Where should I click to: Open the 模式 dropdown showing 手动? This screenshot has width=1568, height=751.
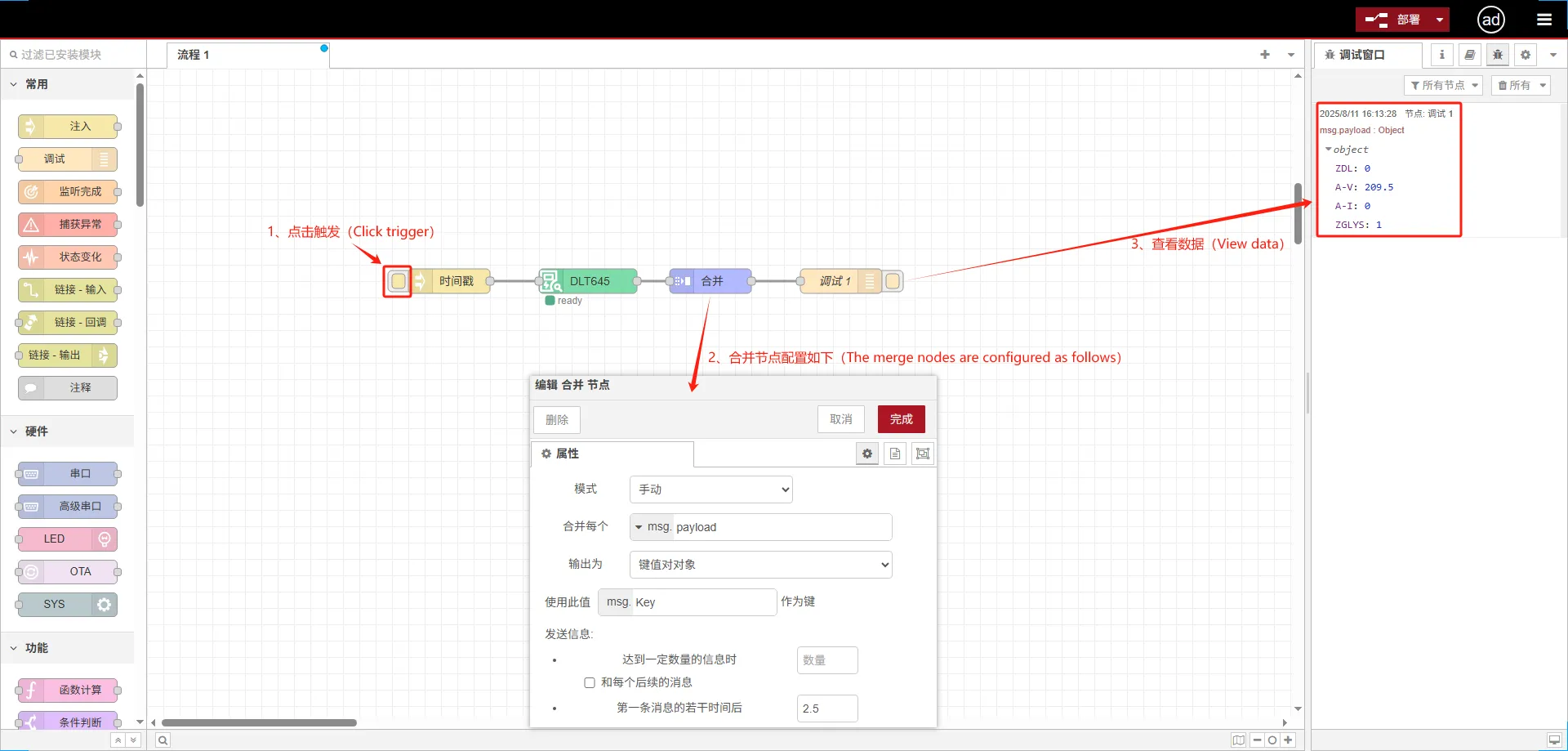[x=710, y=489]
